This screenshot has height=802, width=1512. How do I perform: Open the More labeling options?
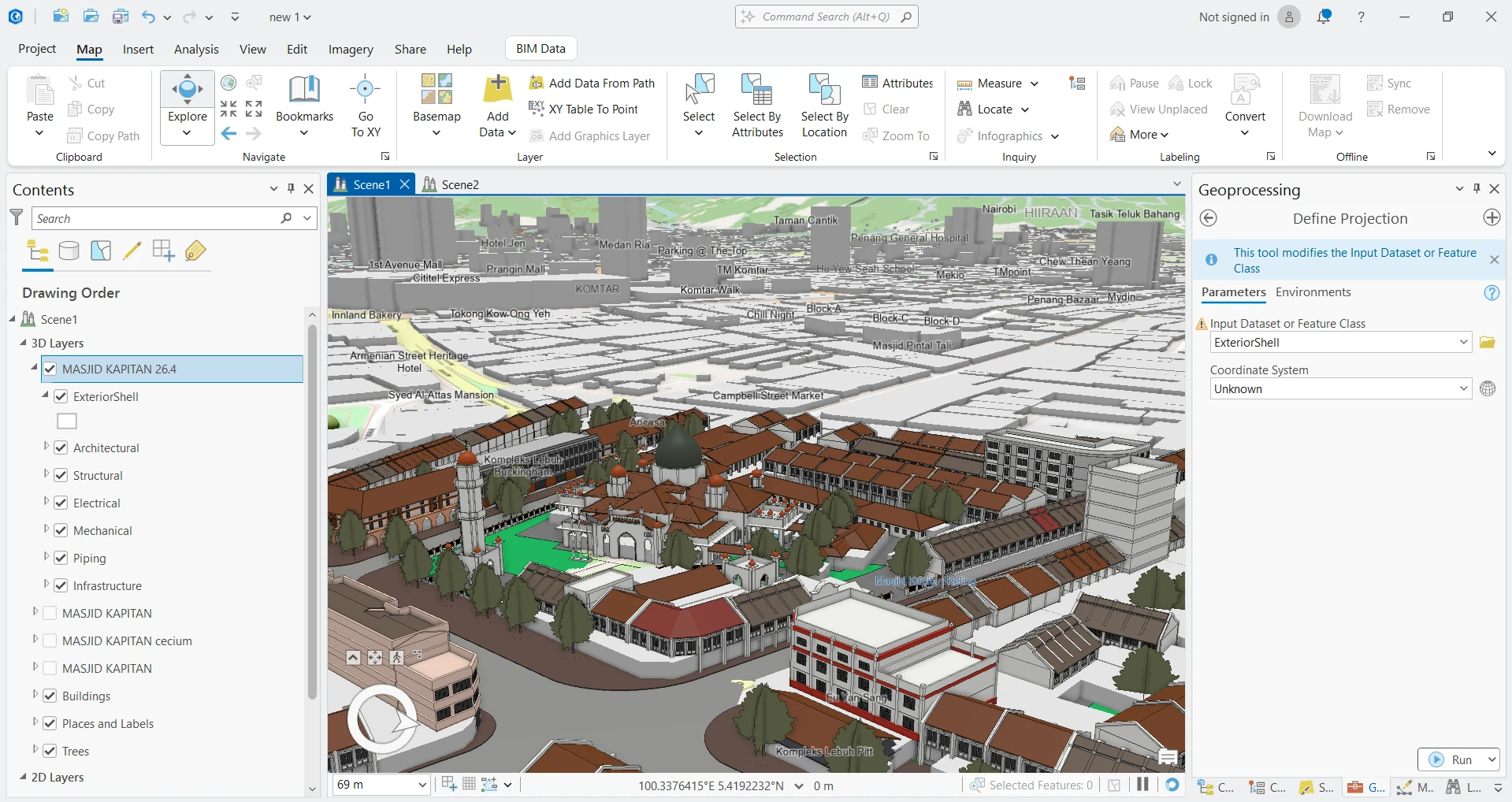pos(1139,135)
